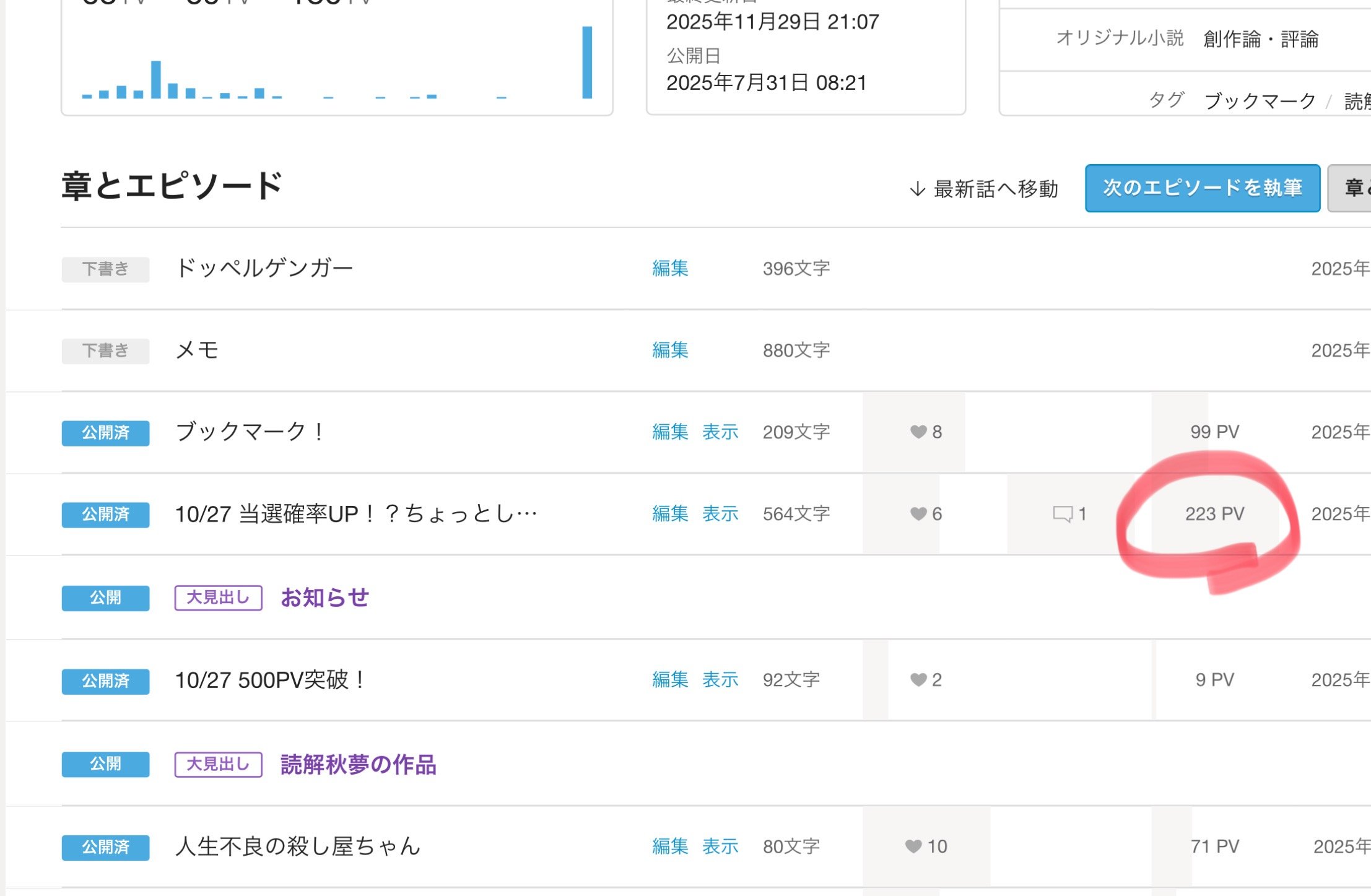Open 人生不良の殺し屋ちゃん episode title
Screen dimensions: 1371x896
point(298,846)
